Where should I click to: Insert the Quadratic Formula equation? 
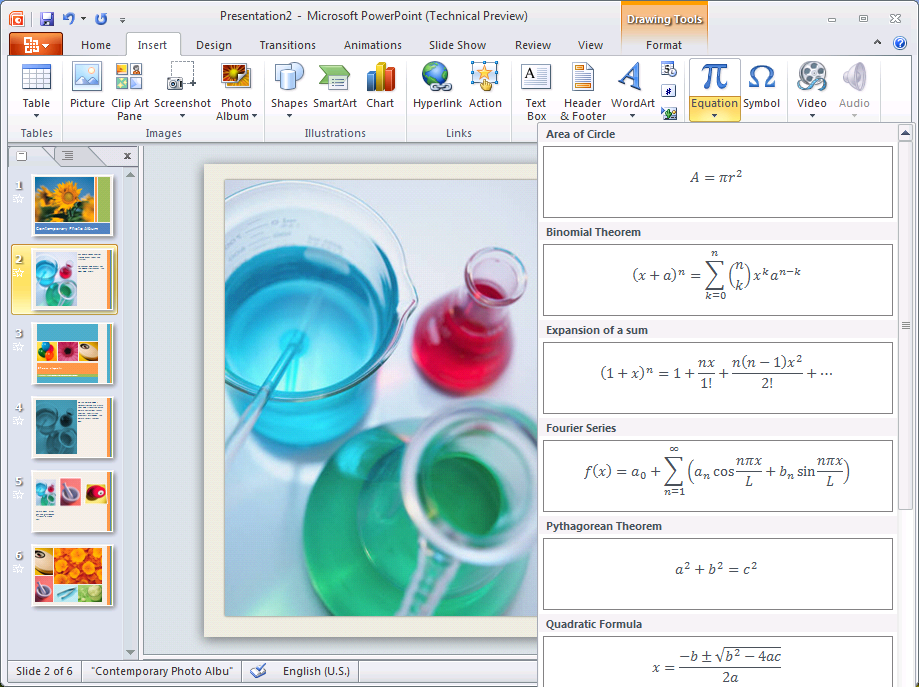click(717, 661)
